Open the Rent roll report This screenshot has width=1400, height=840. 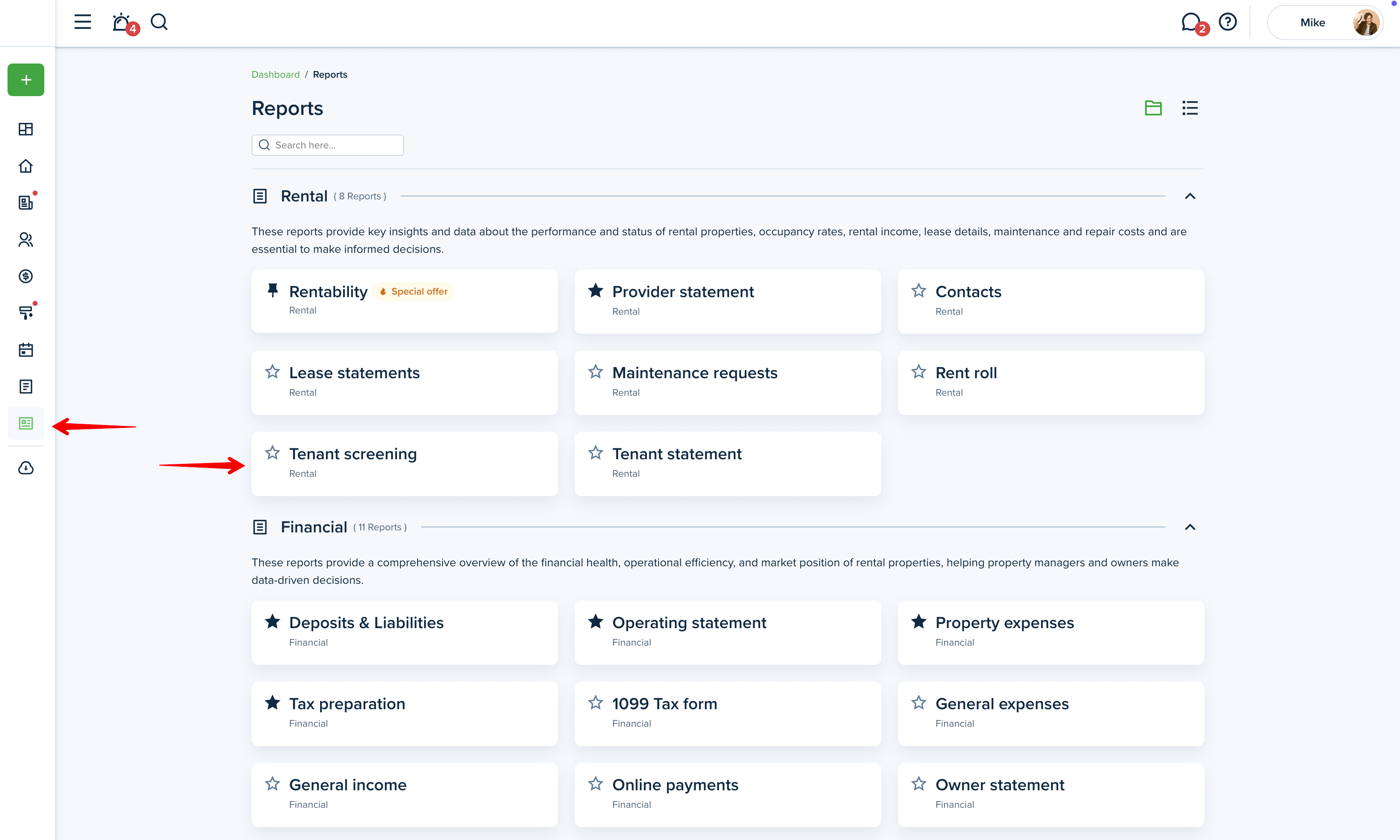(x=1051, y=383)
